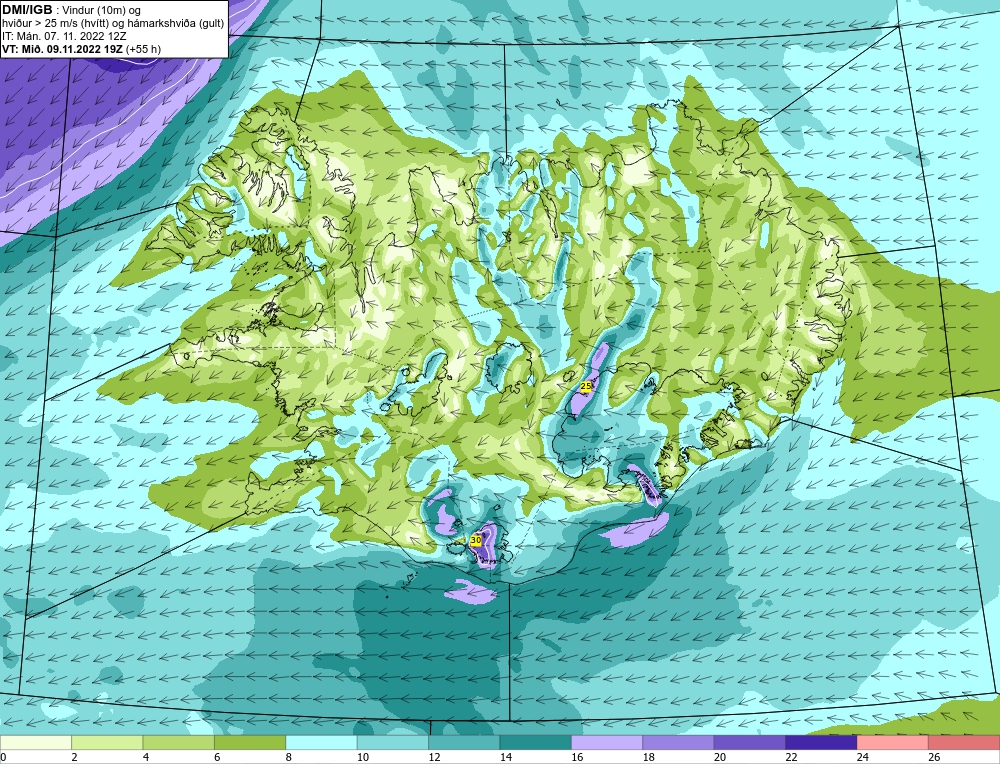This screenshot has width=1000, height=764.
Task: Click the title line 'DMI/IGB : Vindur (10m) og'
Action: coord(71,10)
